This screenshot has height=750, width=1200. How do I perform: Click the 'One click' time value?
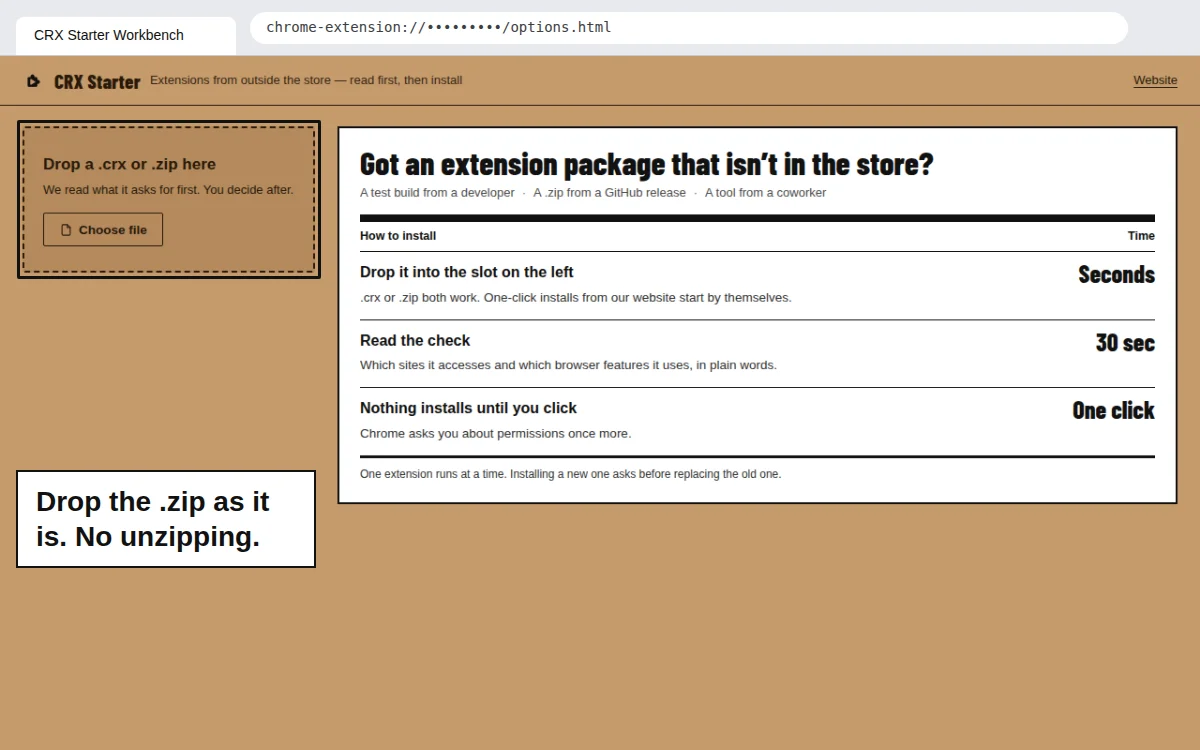pos(1113,410)
